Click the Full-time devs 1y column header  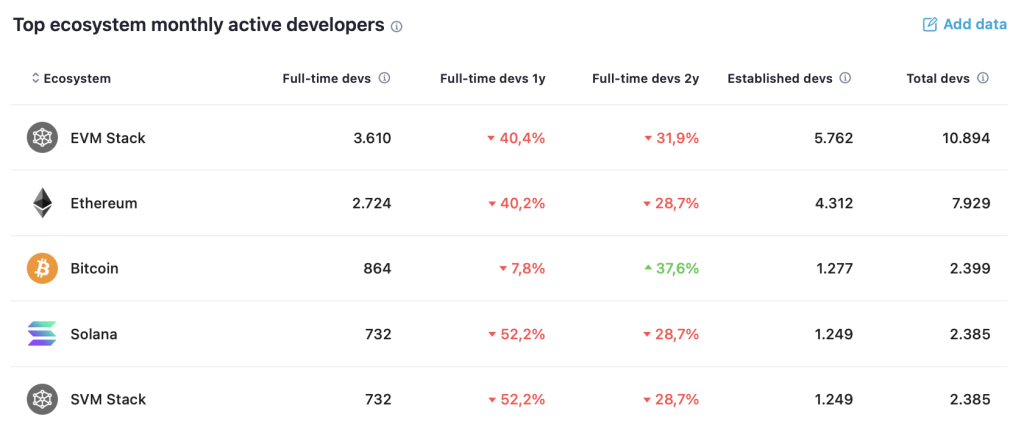click(x=492, y=78)
